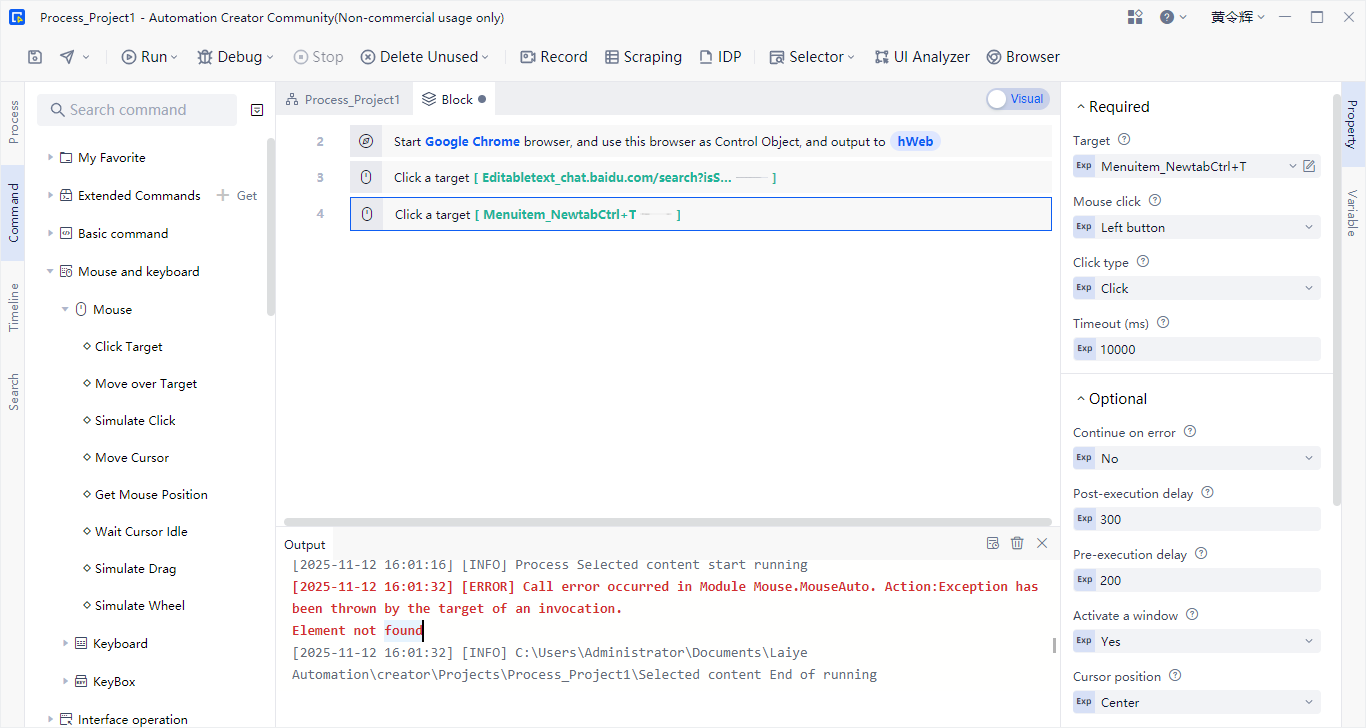Open the Scraping tool
The height and width of the screenshot is (728, 1366).
[643, 57]
